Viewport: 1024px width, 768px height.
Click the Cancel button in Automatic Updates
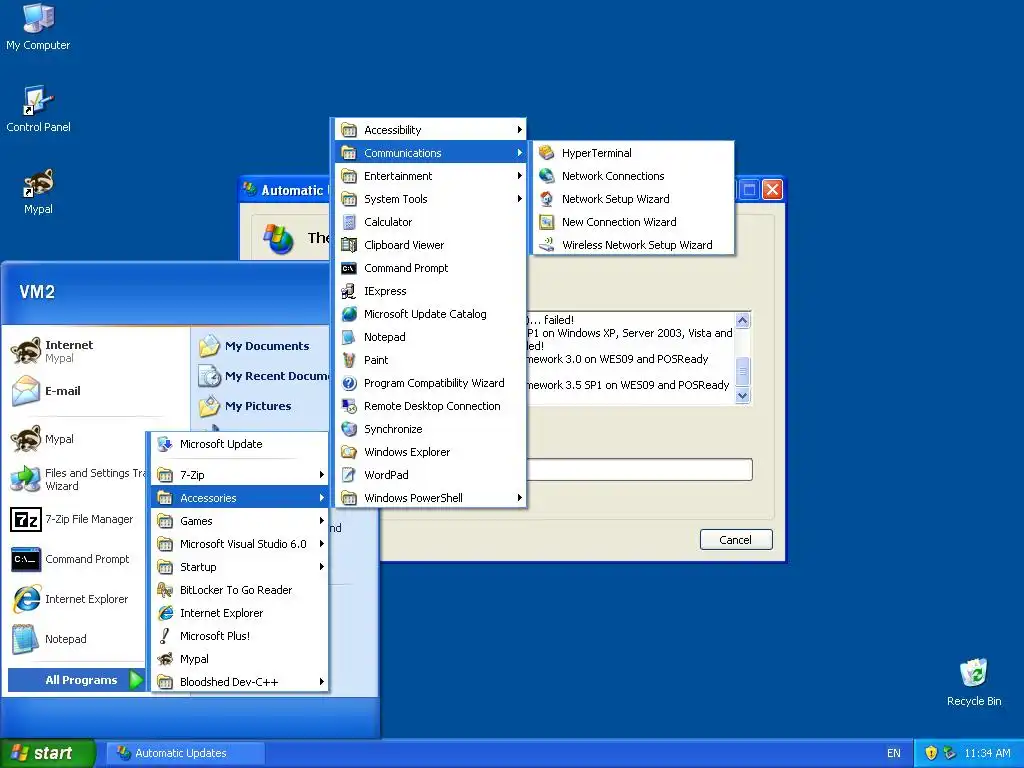click(736, 539)
